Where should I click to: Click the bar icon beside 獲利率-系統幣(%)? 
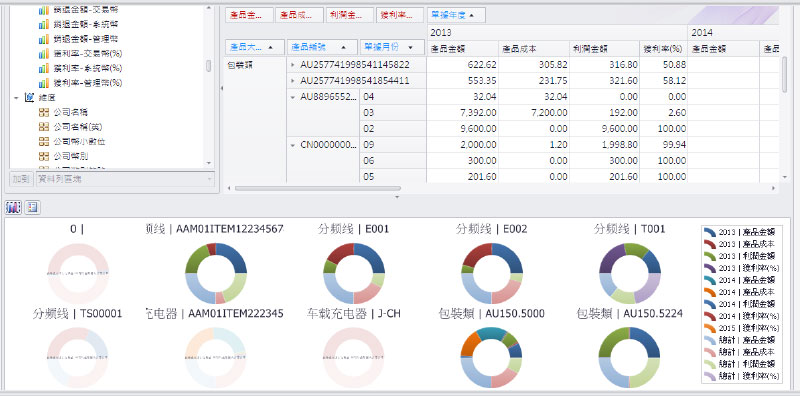44,68
